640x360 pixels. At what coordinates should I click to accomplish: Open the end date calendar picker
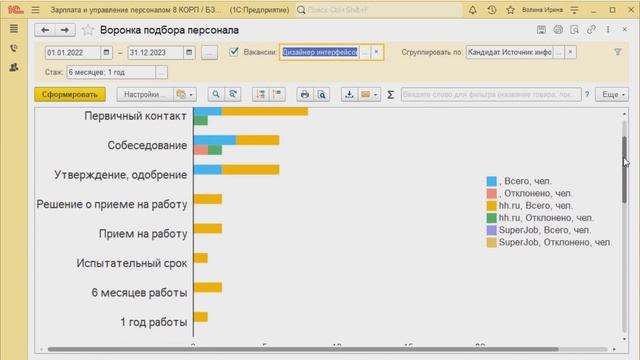[x=189, y=52]
